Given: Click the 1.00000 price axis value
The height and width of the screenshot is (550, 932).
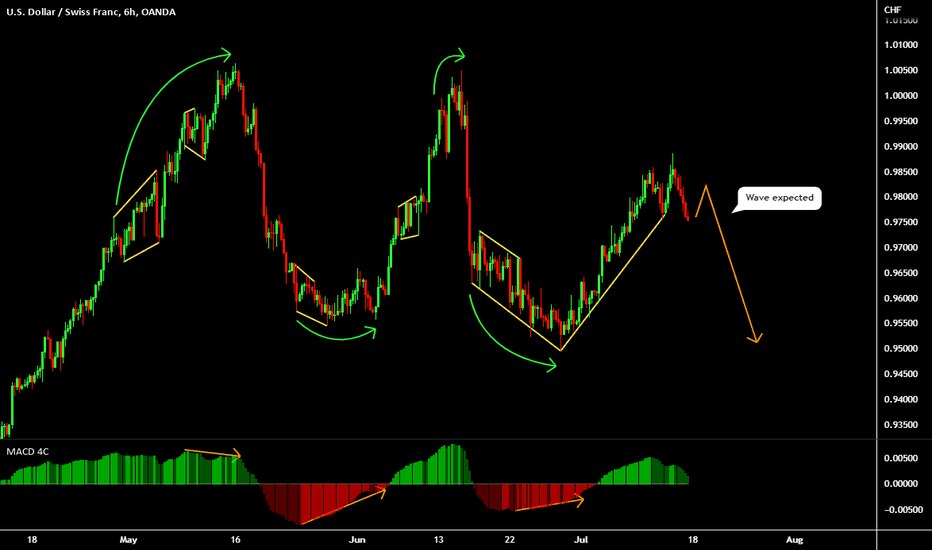Looking at the screenshot, I should click(x=900, y=96).
